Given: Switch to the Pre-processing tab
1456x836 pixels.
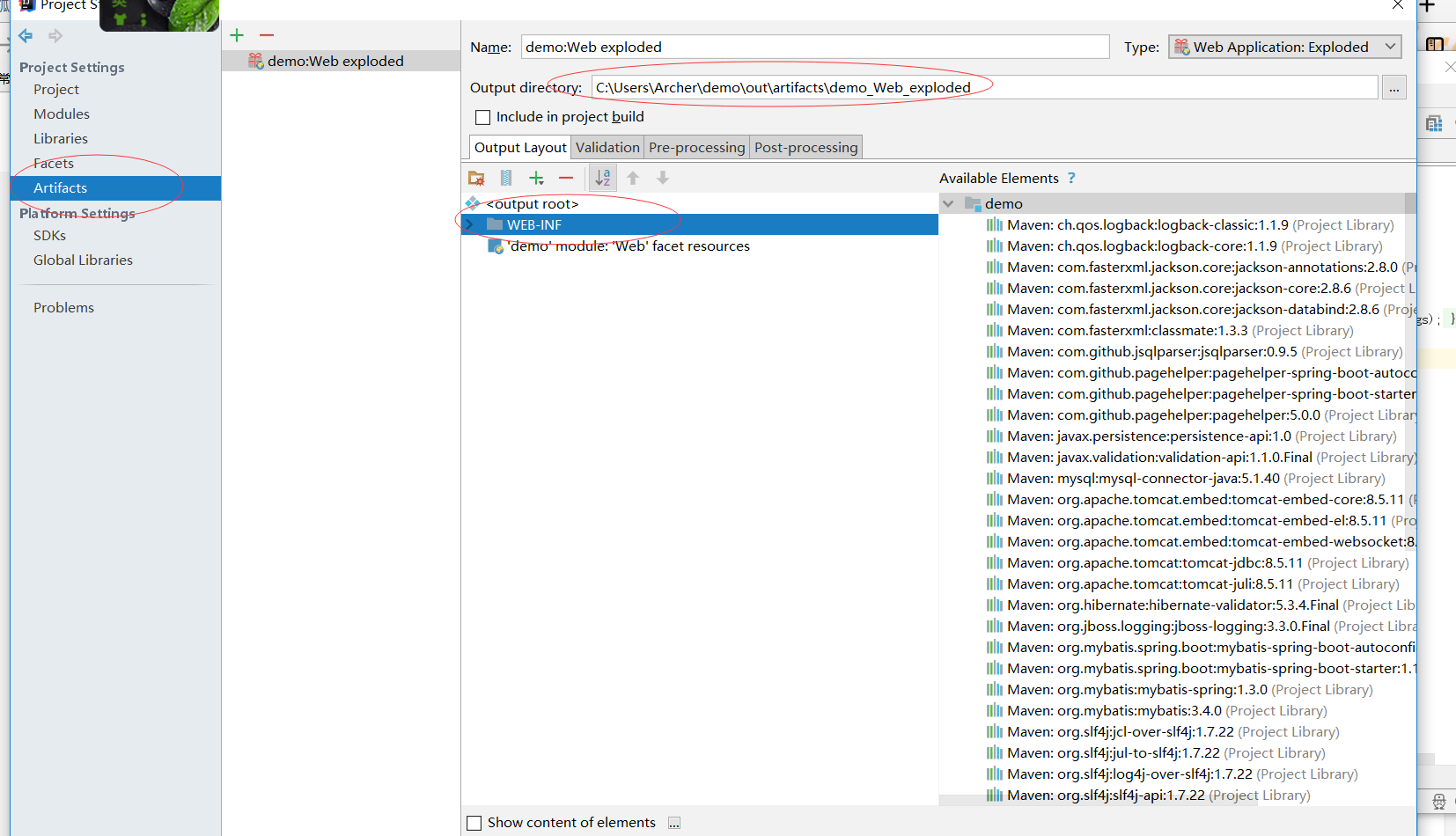Looking at the screenshot, I should point(696,147).
